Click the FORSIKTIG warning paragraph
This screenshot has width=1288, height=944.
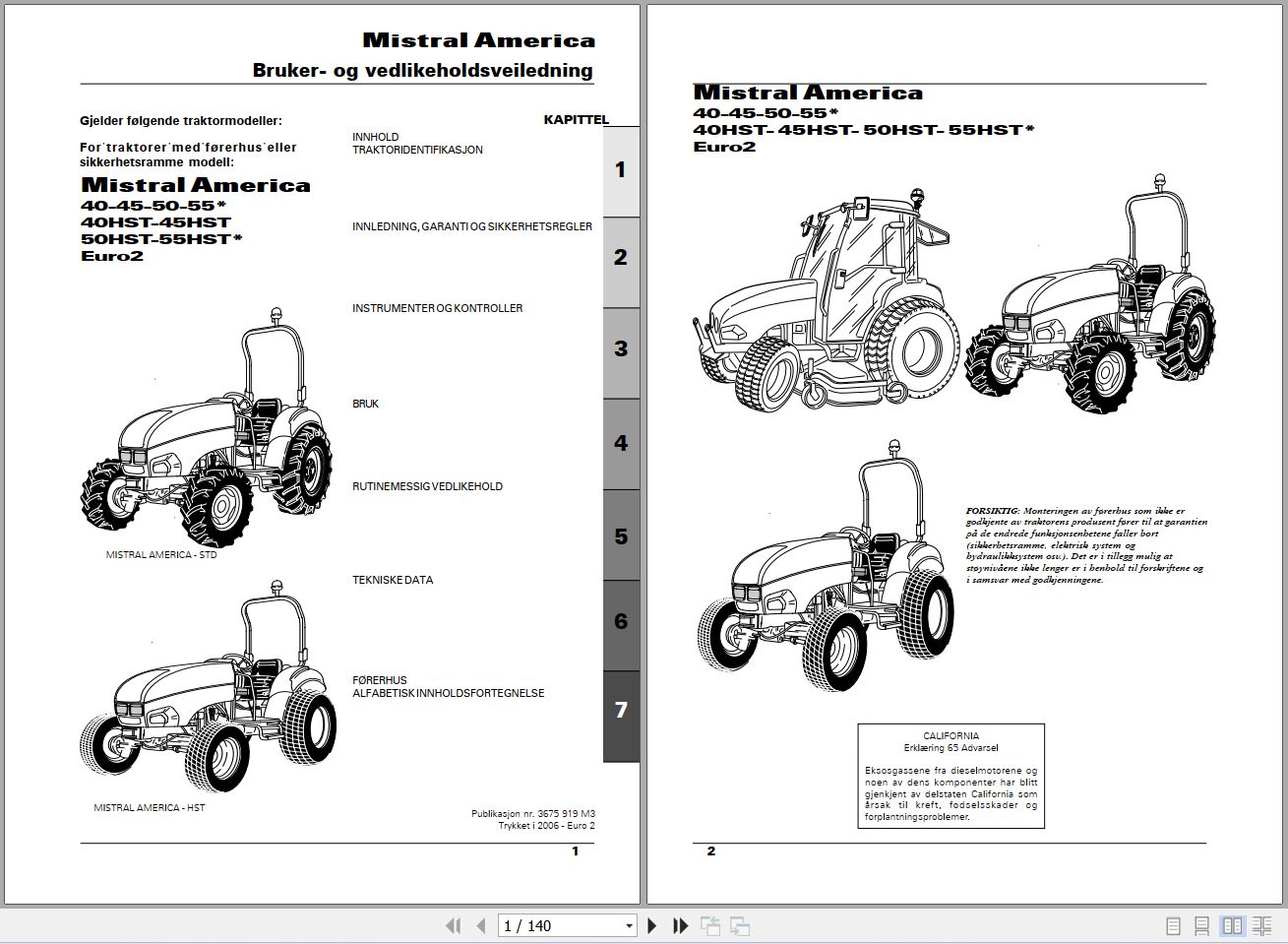[x=1086, y=545]
